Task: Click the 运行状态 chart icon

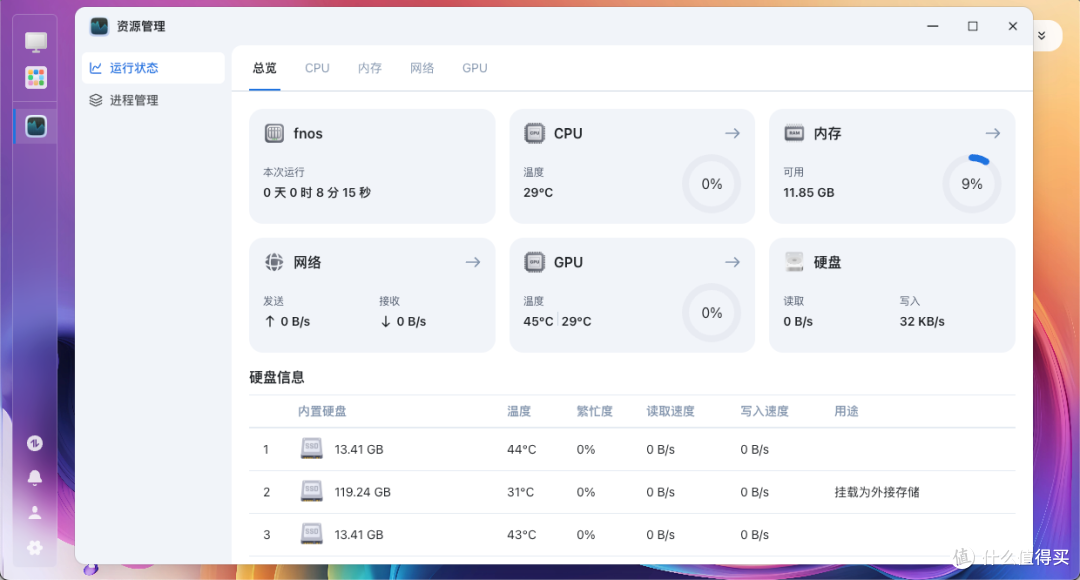Action: point(96,68)
